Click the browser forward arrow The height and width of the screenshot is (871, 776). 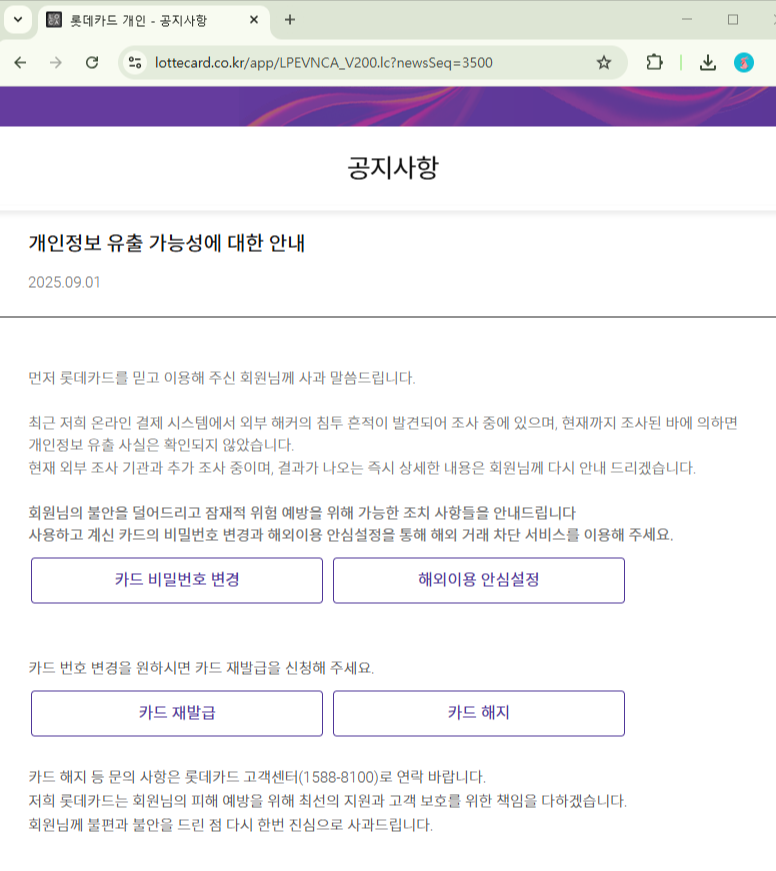(x=56, y=63)
